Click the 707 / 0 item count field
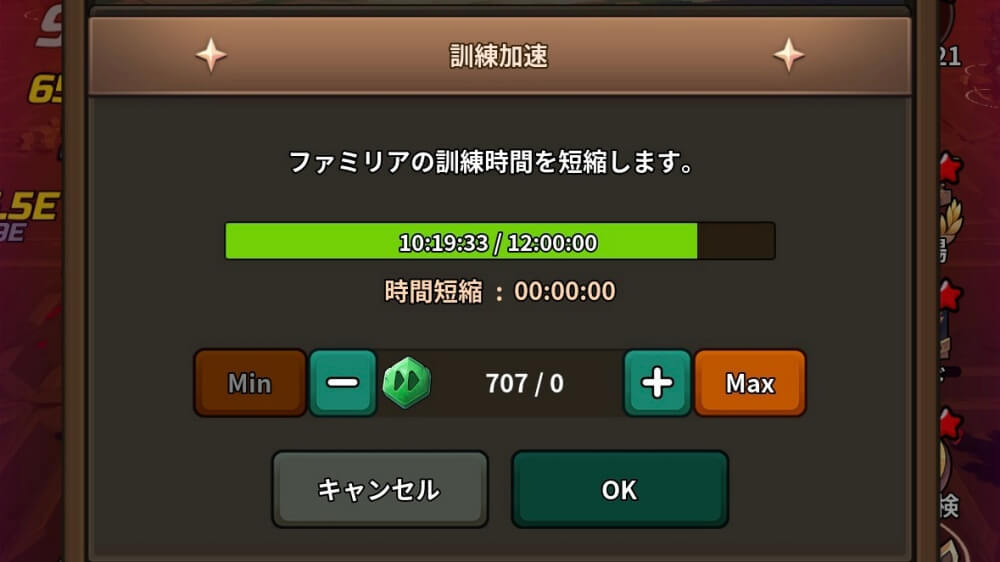 tap(524, 383)
